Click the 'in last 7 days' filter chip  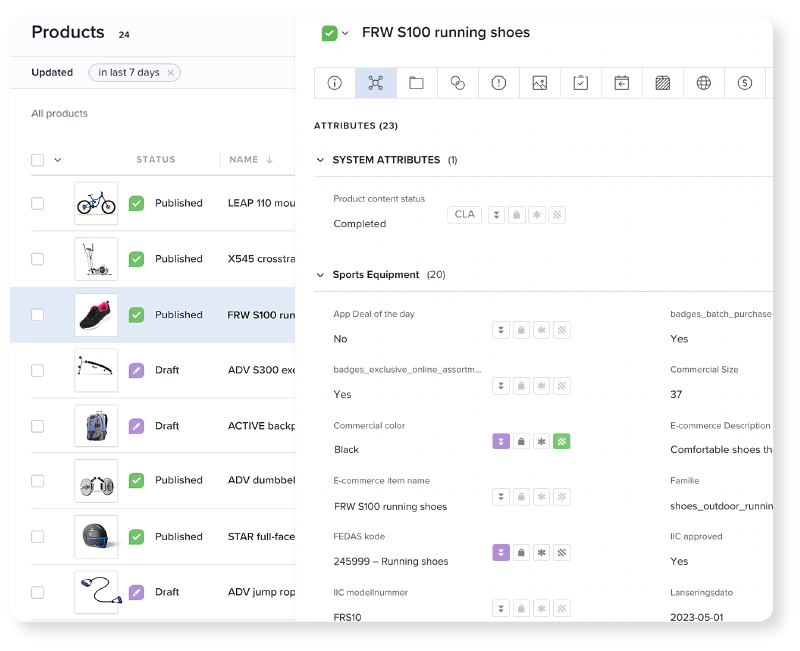(134, 72)
